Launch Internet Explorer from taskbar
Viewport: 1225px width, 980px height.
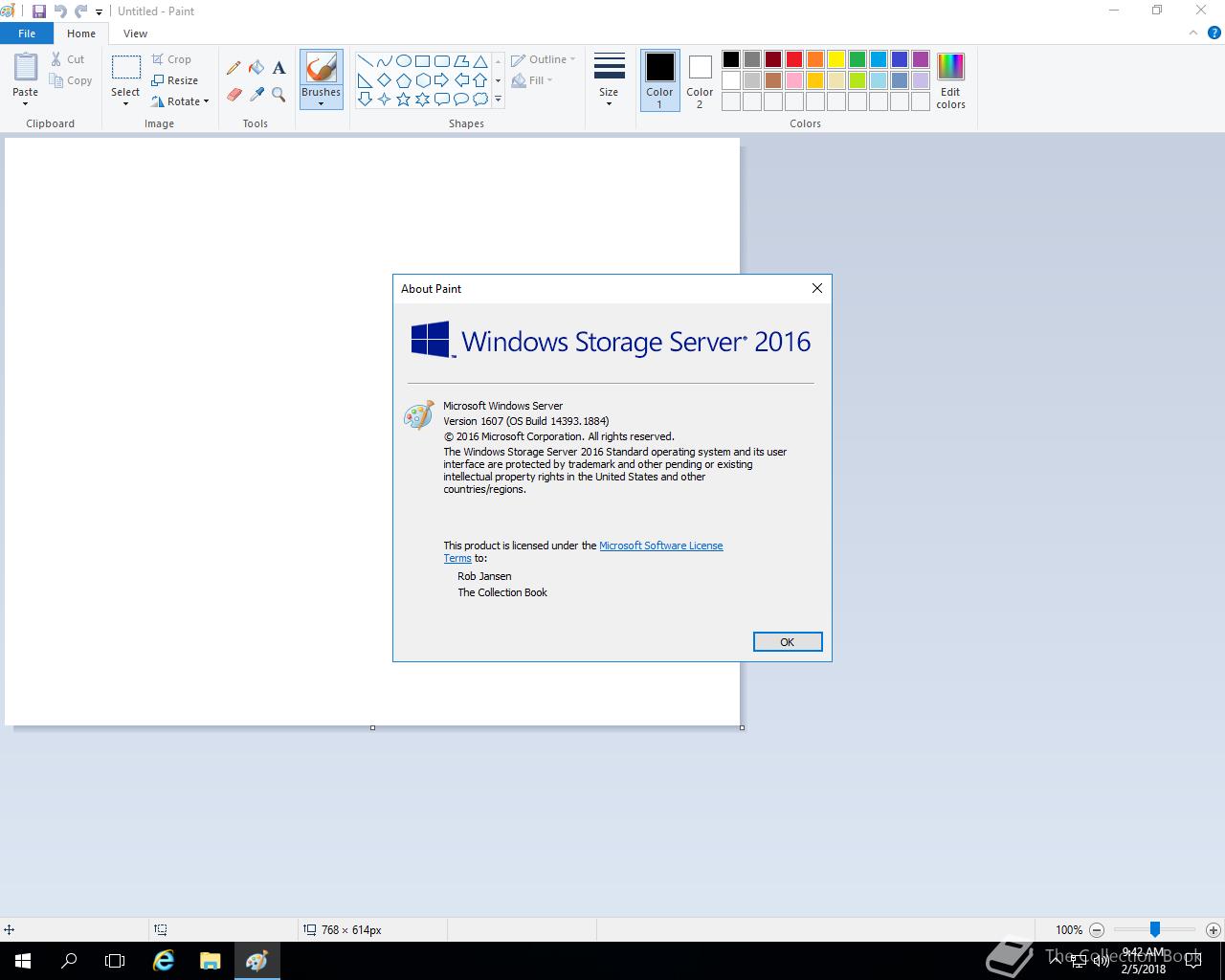click(x=164, y=961)
